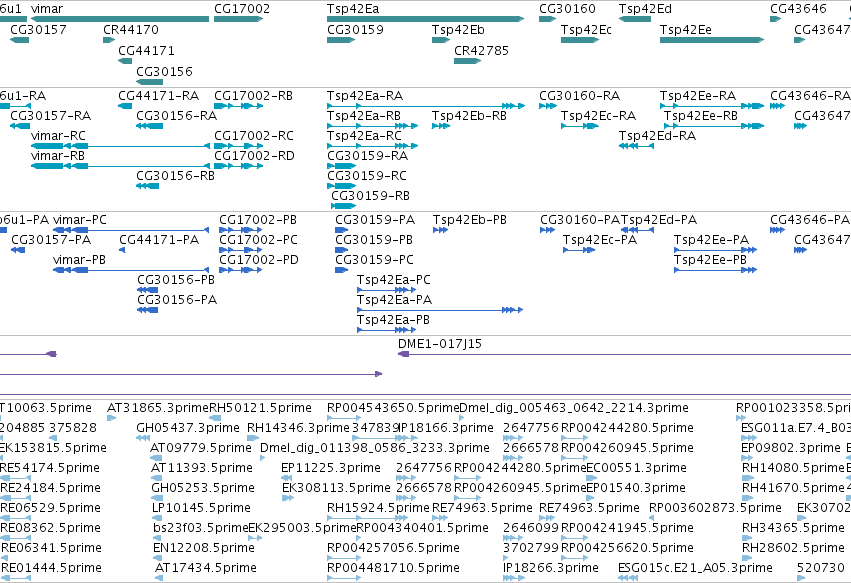Open transcript Tsp42Eb-RB
Viewport: 851px width, 583px height.
pyautogui.click(x=441, y=126)
